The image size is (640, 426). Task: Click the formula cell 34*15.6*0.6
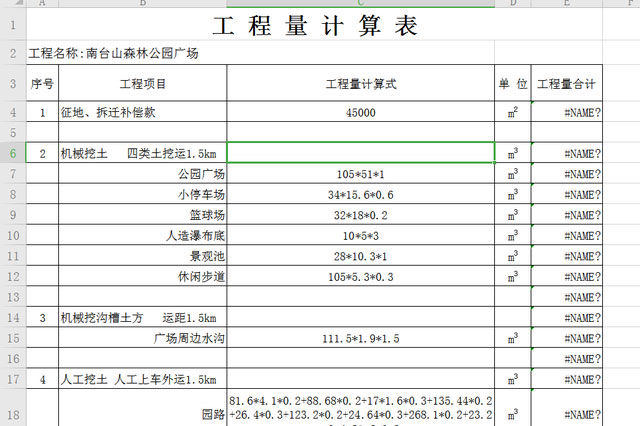(360, 194)
